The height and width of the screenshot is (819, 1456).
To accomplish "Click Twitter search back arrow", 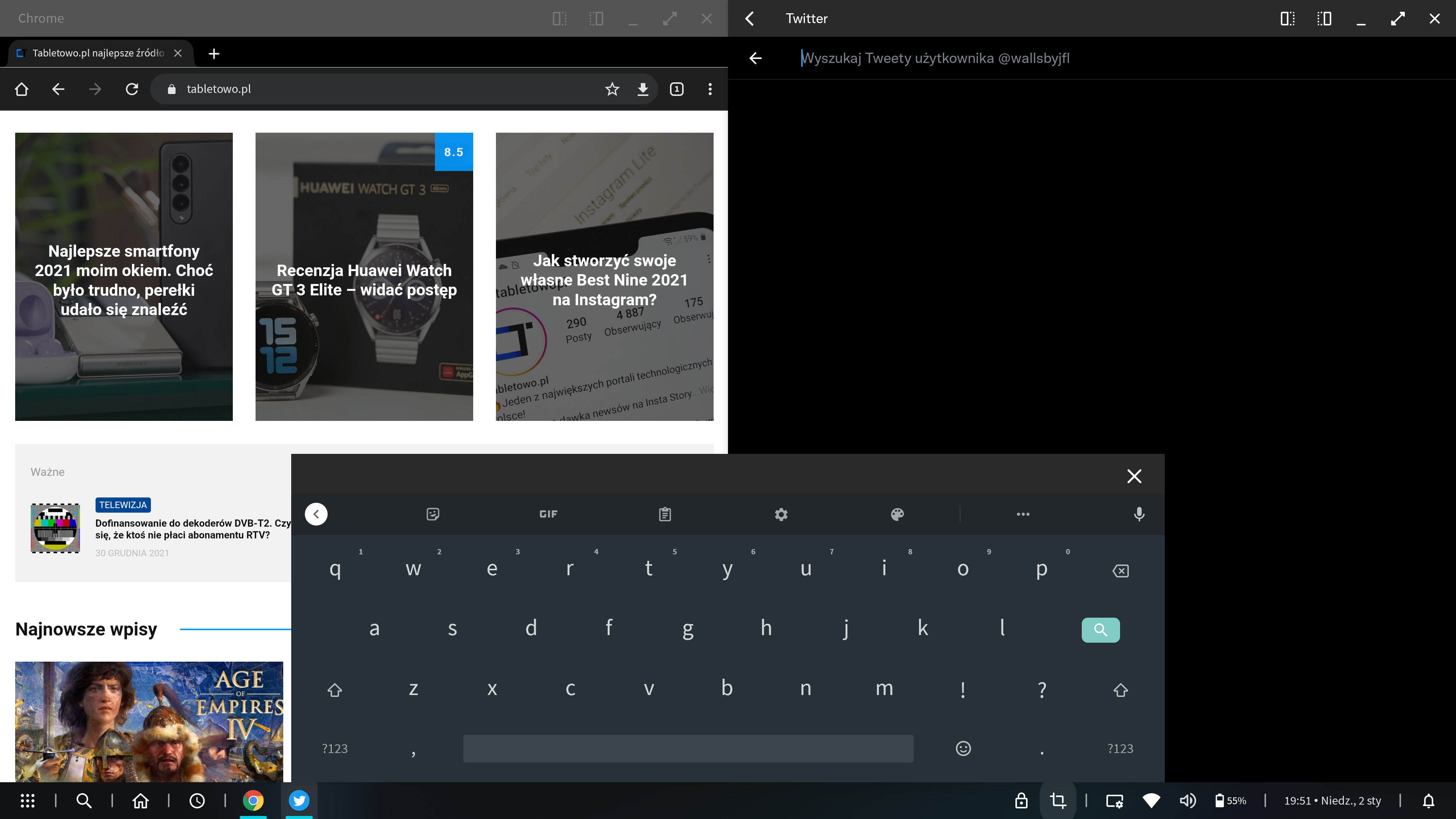I will 755,58.
